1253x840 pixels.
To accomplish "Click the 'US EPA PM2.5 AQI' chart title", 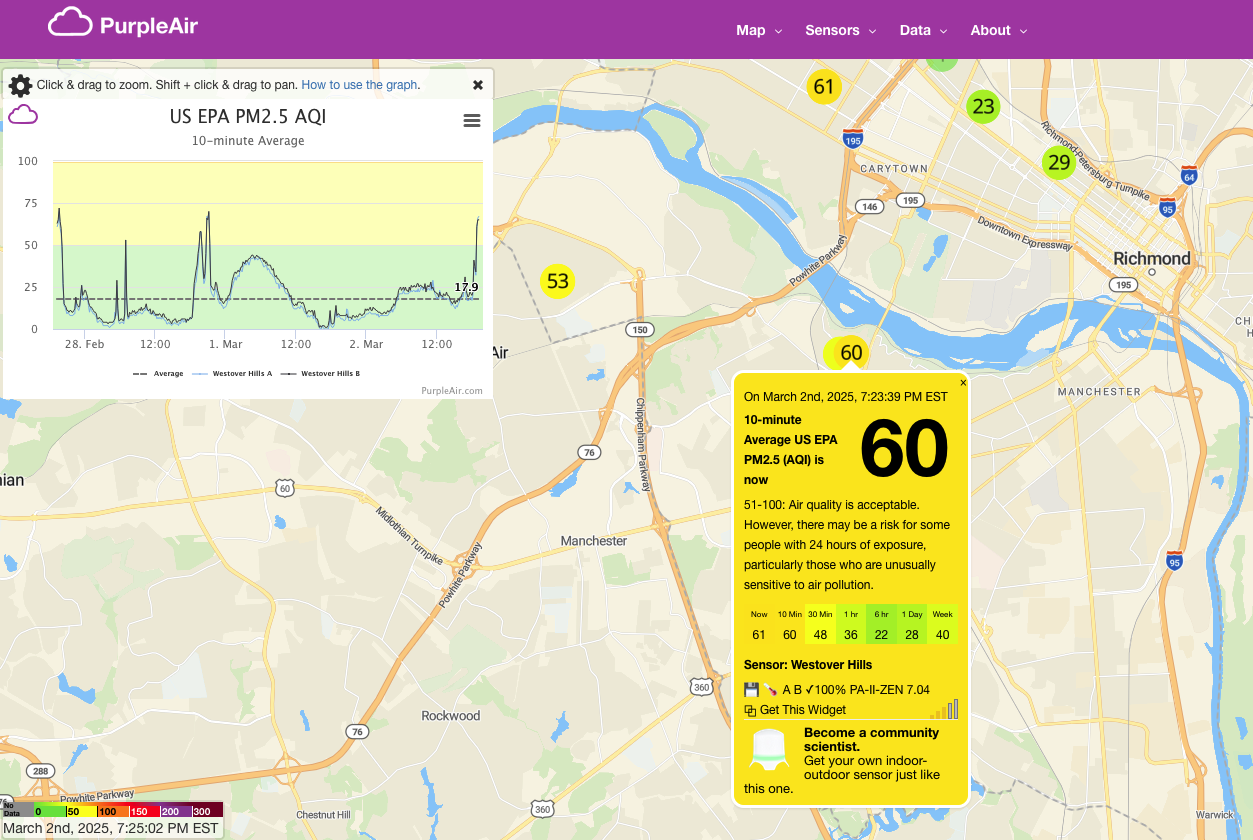I will pos(248,117).
